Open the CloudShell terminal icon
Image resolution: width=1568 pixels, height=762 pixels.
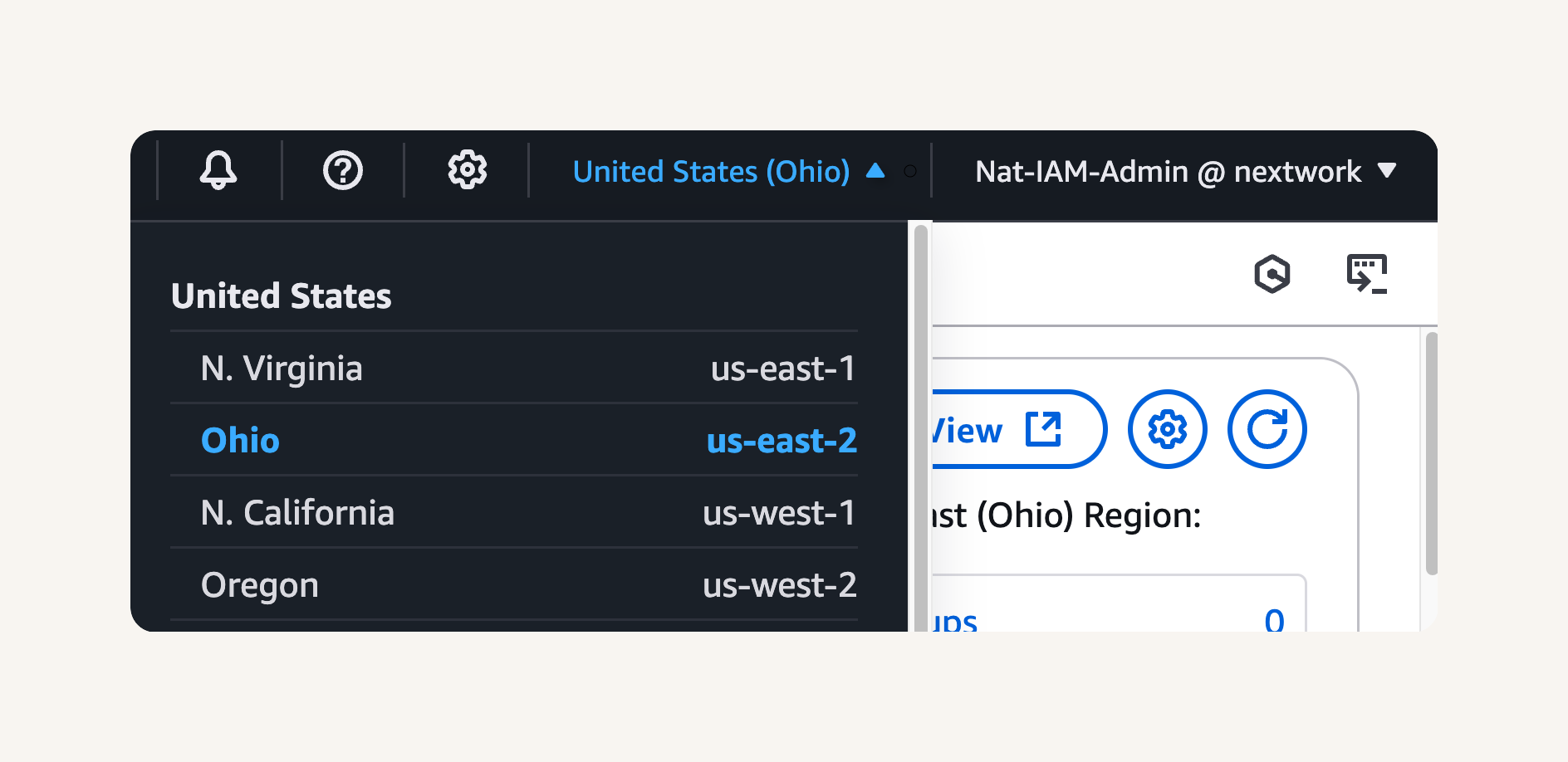(1367, 274)
